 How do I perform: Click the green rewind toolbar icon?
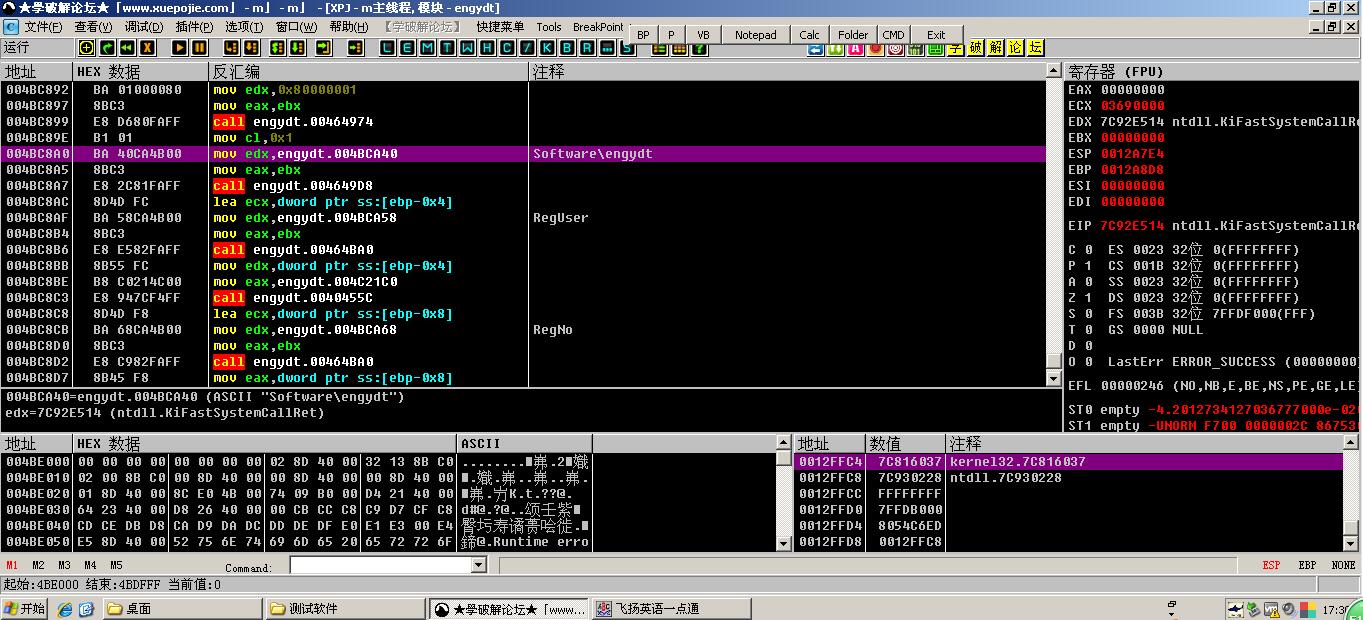pyautogui.click(x=127, y=48)
